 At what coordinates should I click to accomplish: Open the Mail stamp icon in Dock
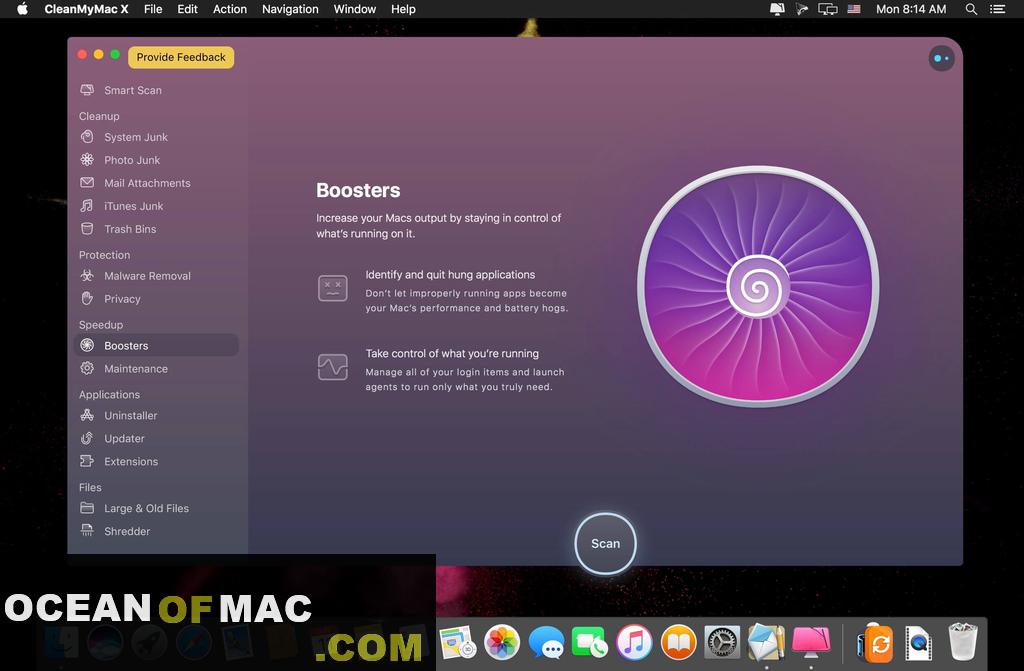coord(767,642)
